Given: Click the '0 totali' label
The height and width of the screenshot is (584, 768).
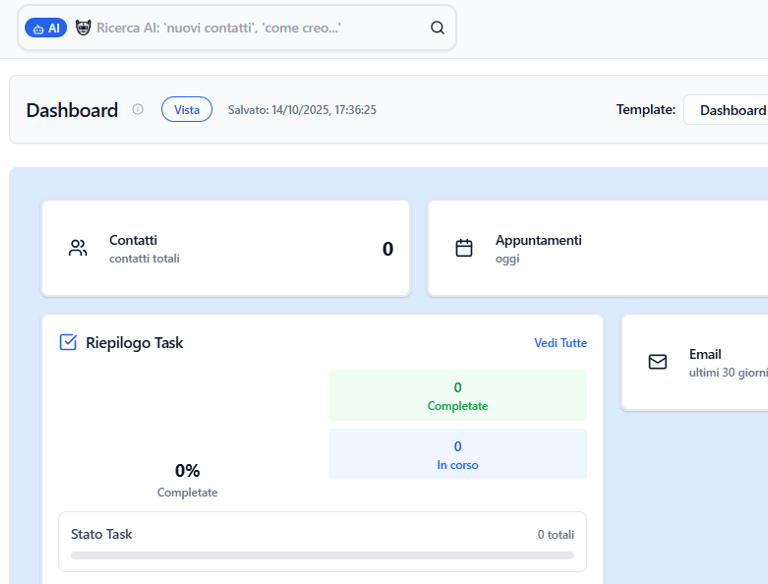Looking at the screenshot, I should tap(556, 535).
